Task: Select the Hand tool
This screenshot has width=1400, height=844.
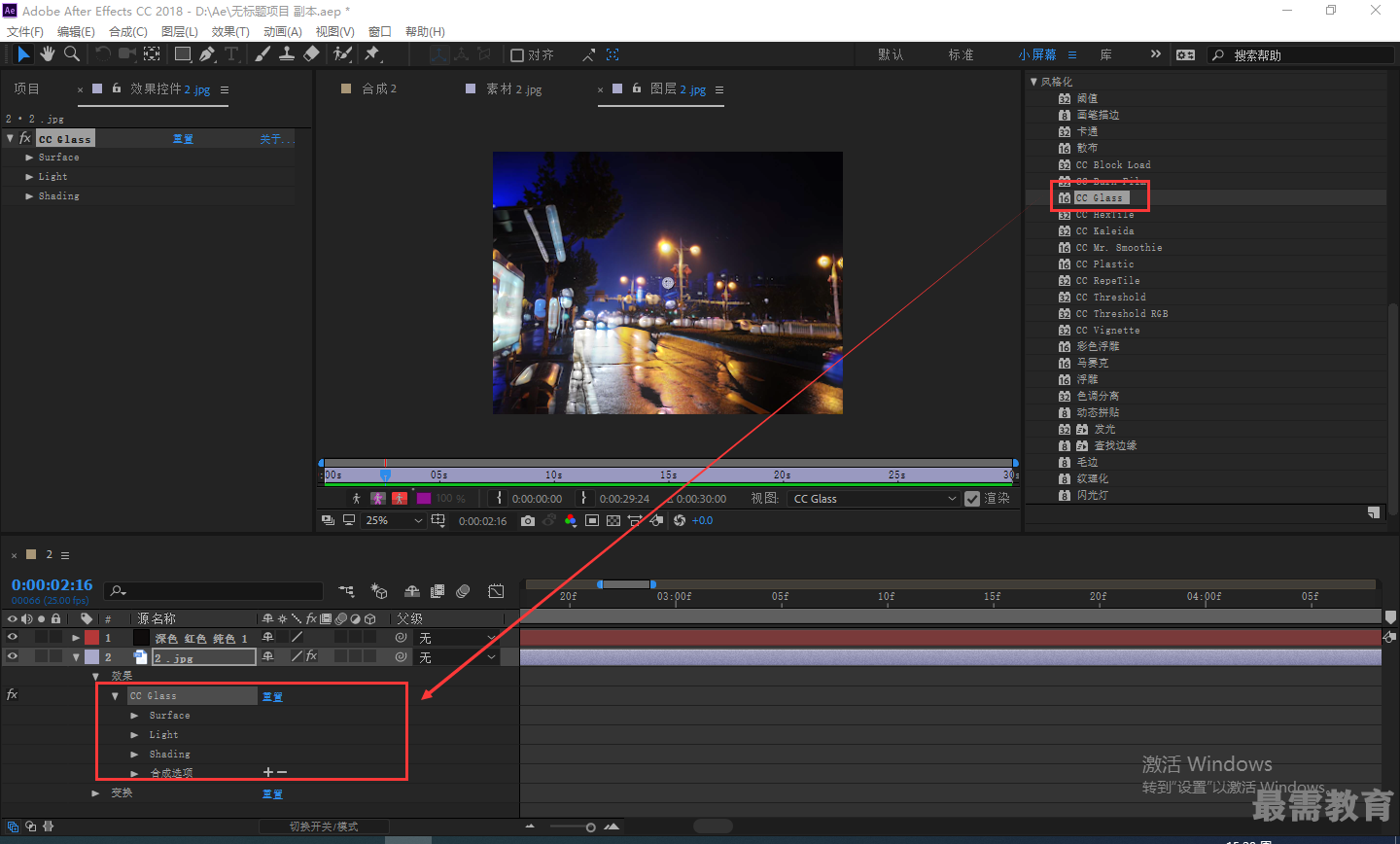Action: (x=48, y=54)
